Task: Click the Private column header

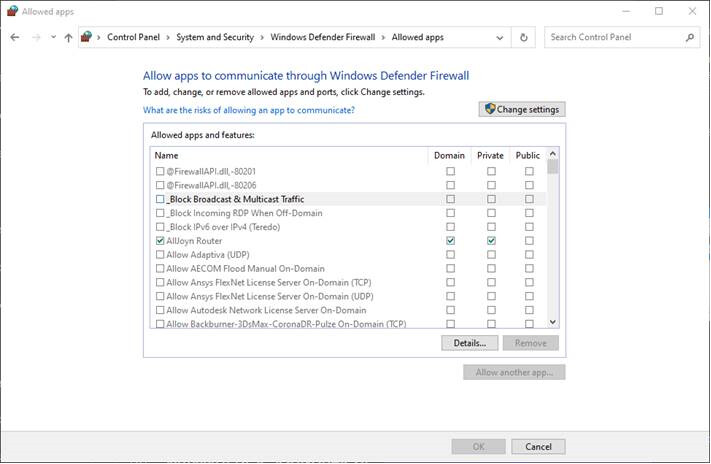Action: pos(490,155)
